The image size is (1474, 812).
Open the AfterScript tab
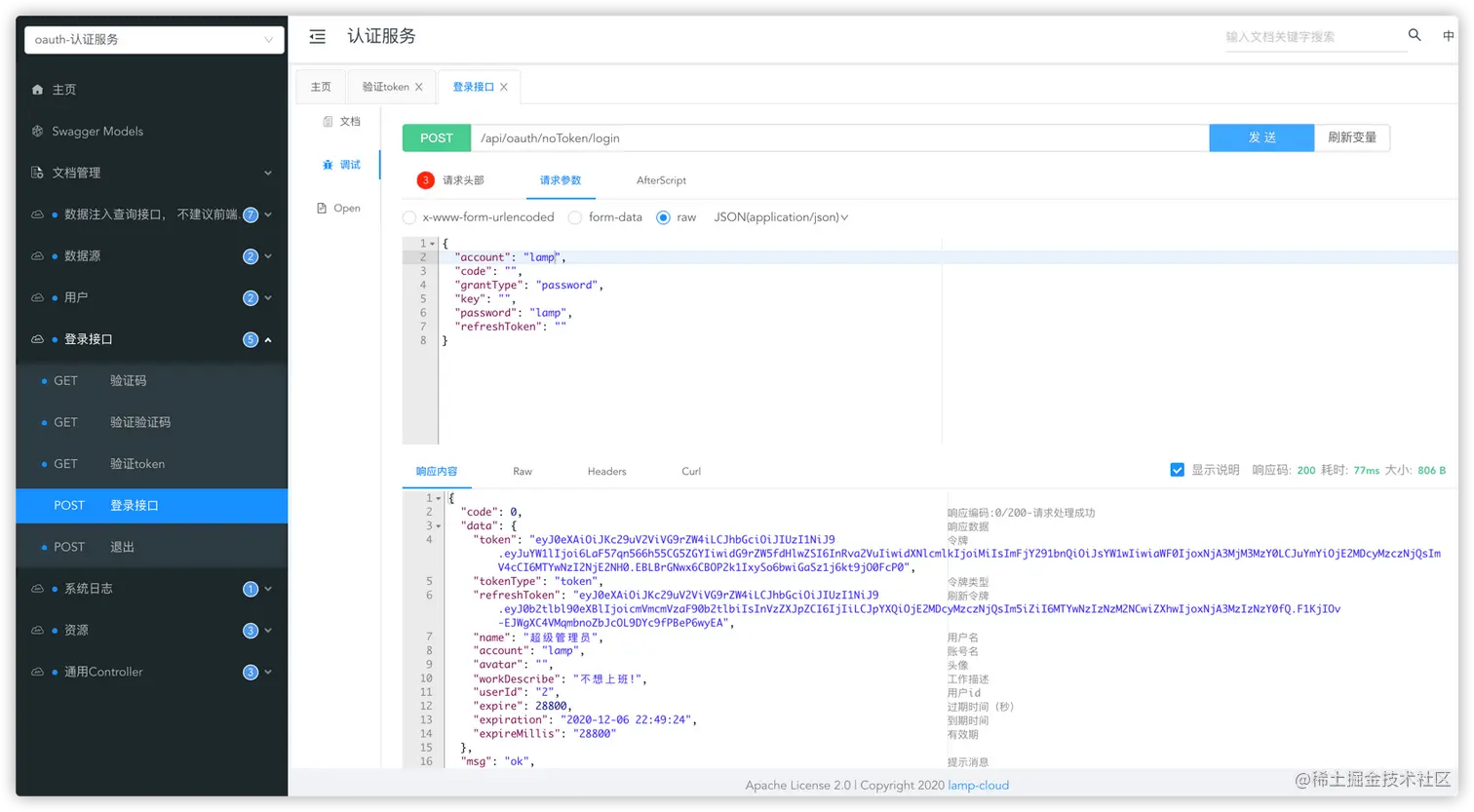pos(661,180)
